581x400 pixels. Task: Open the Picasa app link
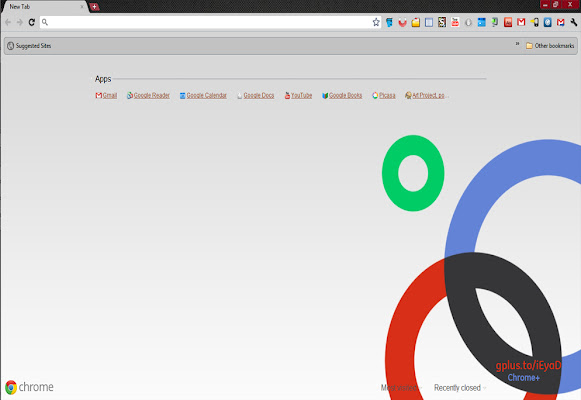[384, 96]
